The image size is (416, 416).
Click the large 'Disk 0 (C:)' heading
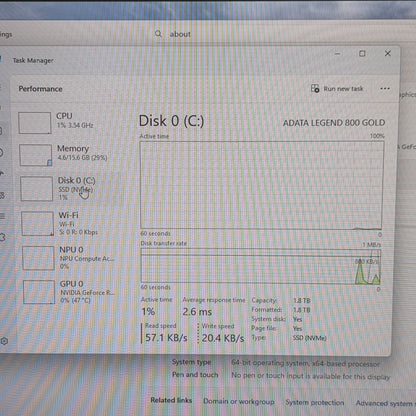click(x=171, y=121)
